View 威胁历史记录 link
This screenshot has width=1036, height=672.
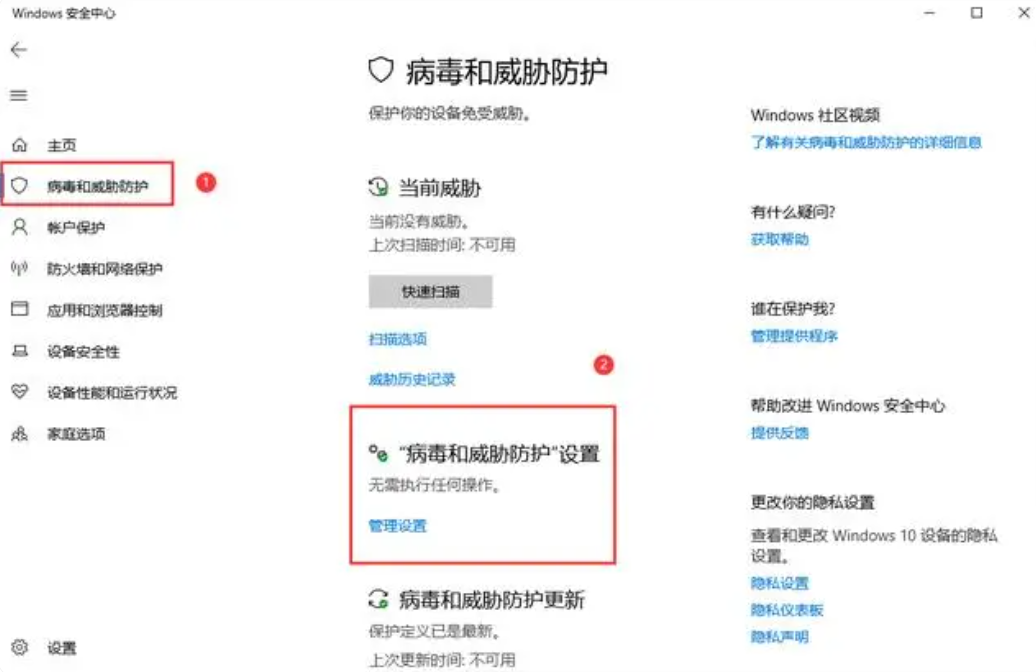[x=412, y=379]
